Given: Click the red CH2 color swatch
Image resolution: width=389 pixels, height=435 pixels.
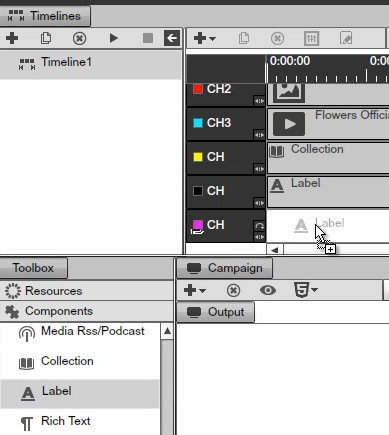Looking at the screenshot, I should [198, 89].
